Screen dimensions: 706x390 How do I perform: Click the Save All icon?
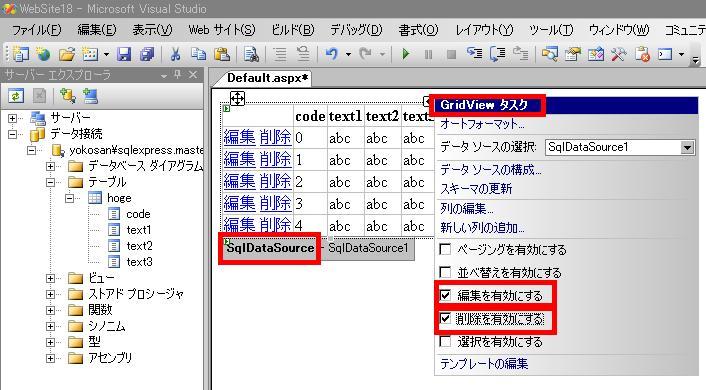click(x=147, y=54)
